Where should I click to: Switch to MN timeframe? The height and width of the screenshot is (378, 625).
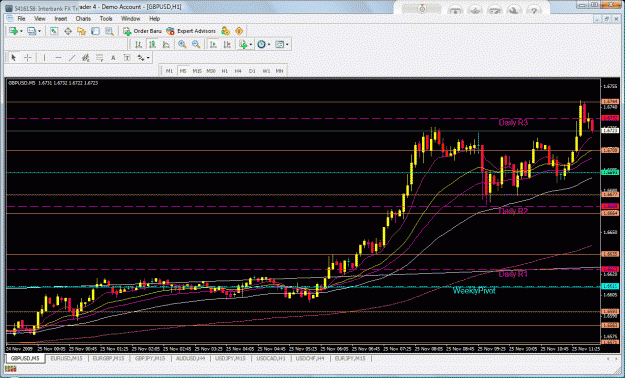coord(280,71)
